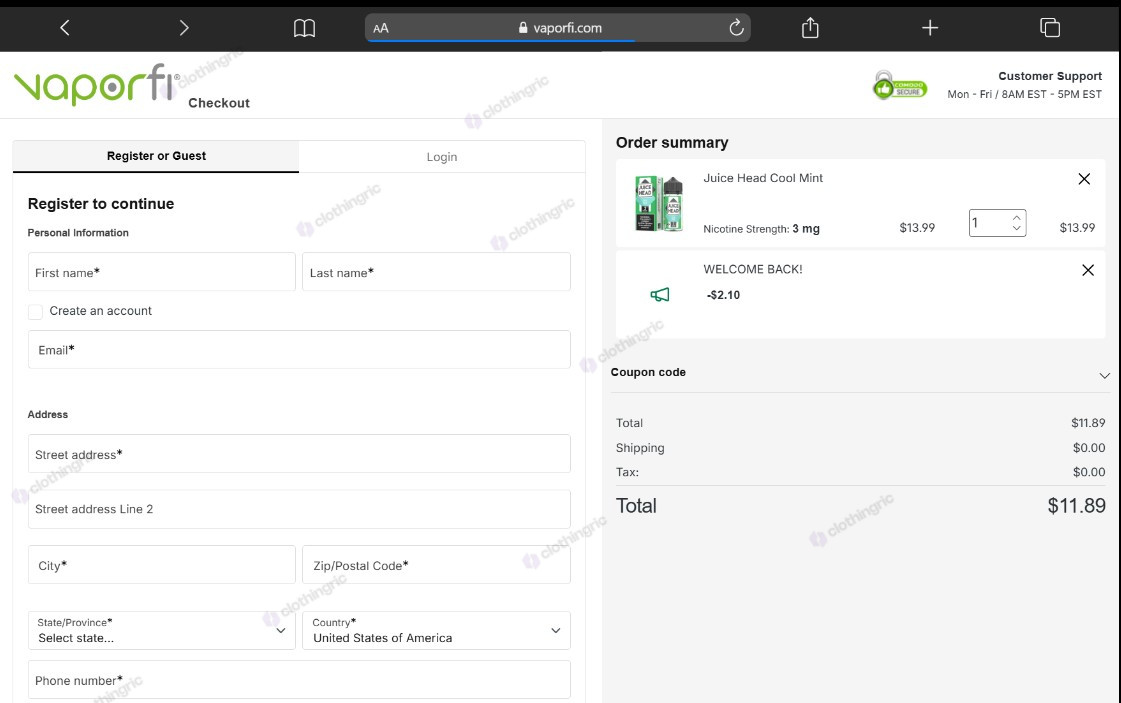
Task: Go forward with Safari forward arrow
Action: (x=184, y=28)
